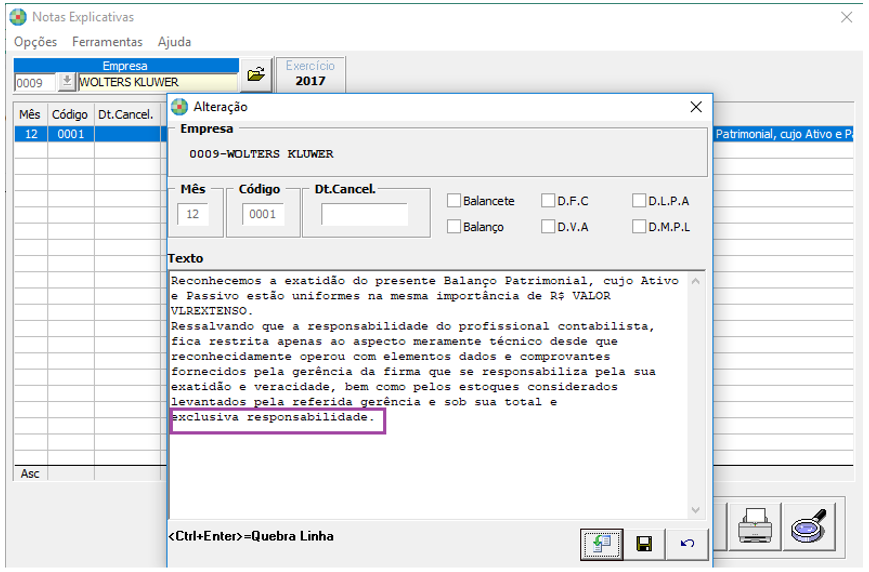869x572 pixels.
Task: Check the D.L.P.A option
Action: click(639, 201)
